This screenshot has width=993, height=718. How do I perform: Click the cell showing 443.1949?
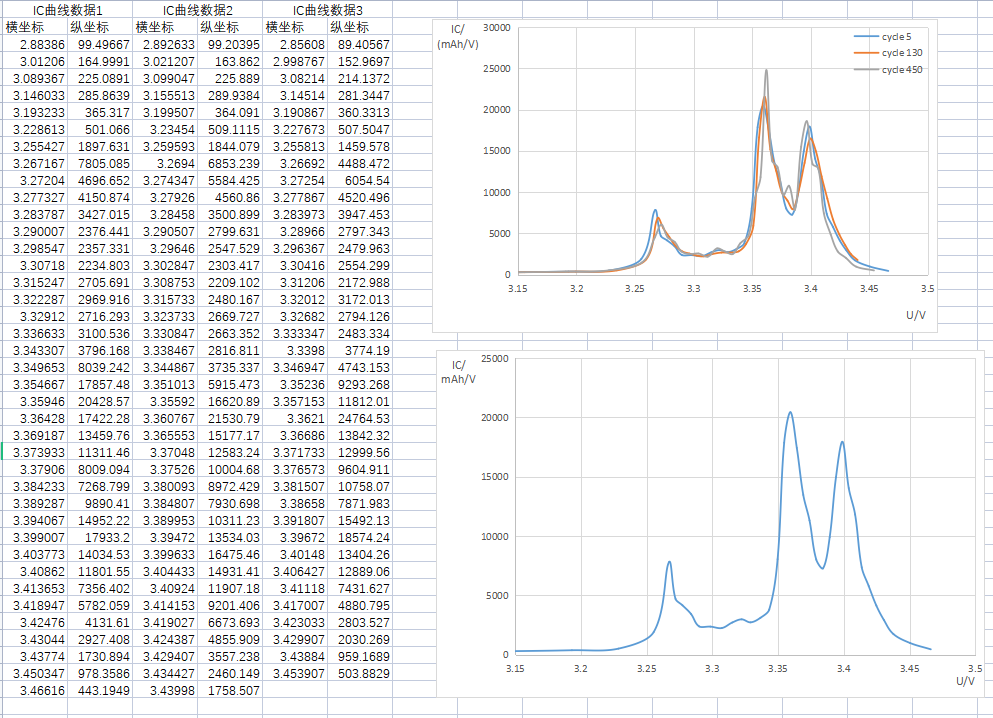pyautogui.click(x=100, y=691)
